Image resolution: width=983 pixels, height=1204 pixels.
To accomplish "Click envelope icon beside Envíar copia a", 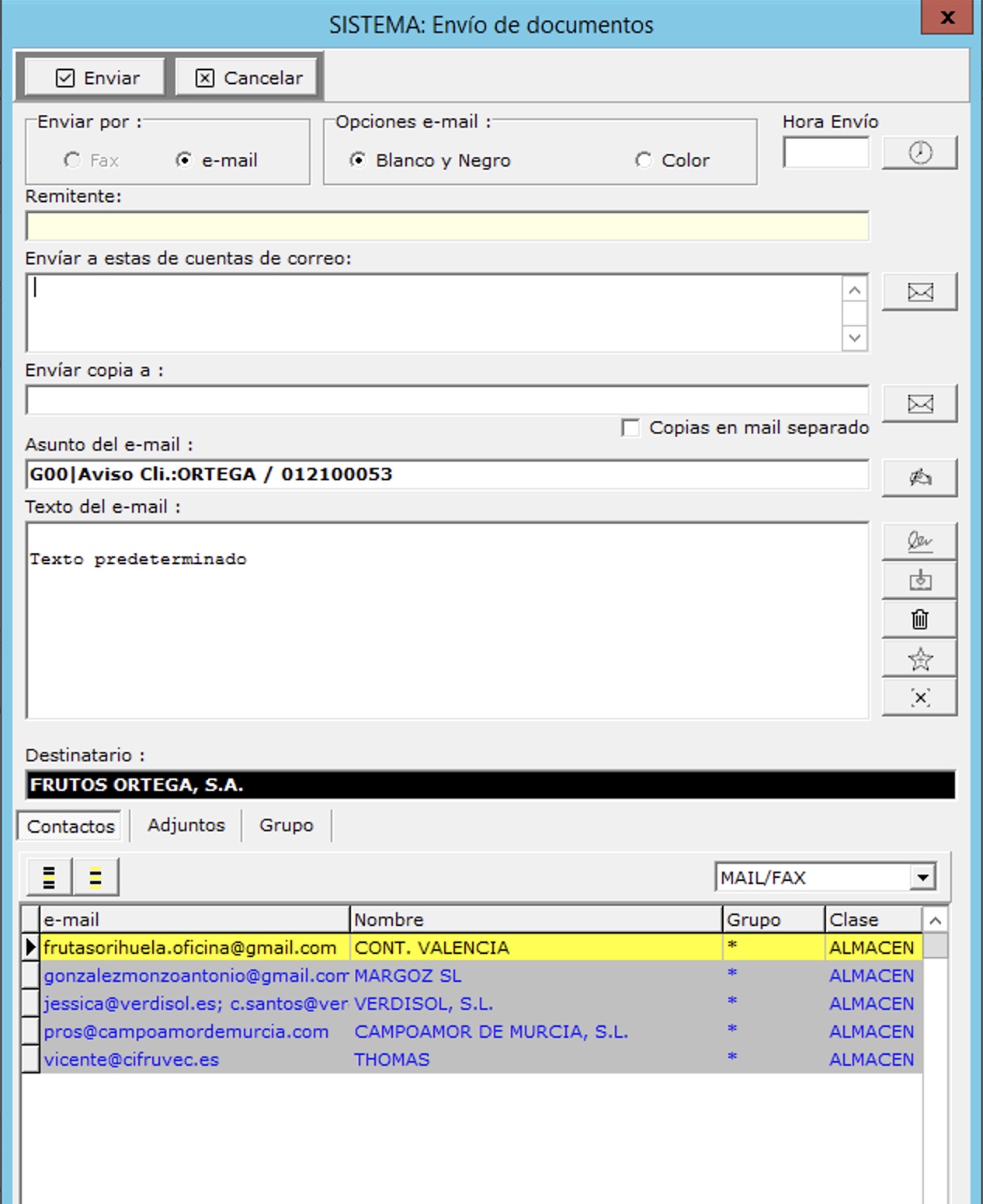I will pyautogui.click(x=919, y=404).
